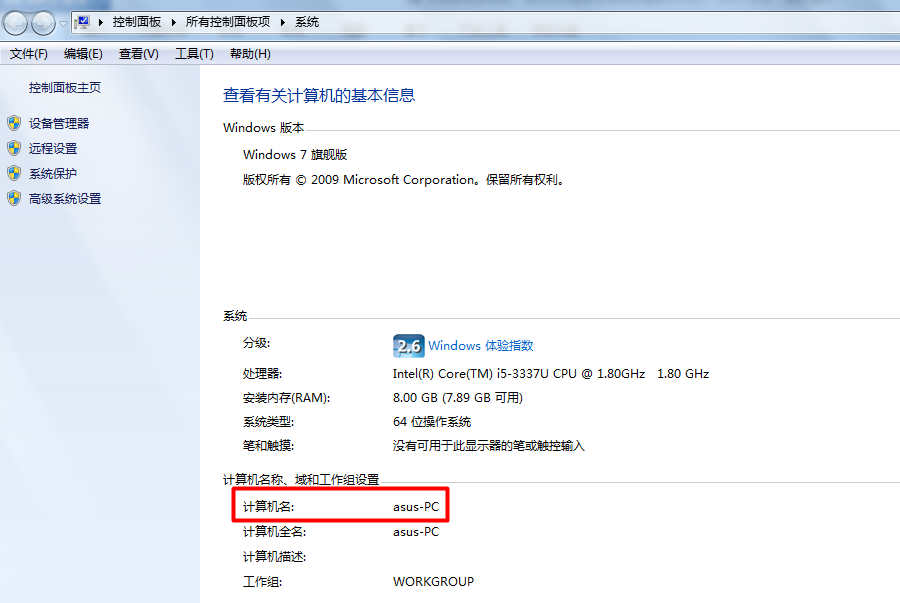The width and height of the screenshot is (900, 603).
Task: Click shield icon beside 高级系统设置
Action: (x=14, y=199)
